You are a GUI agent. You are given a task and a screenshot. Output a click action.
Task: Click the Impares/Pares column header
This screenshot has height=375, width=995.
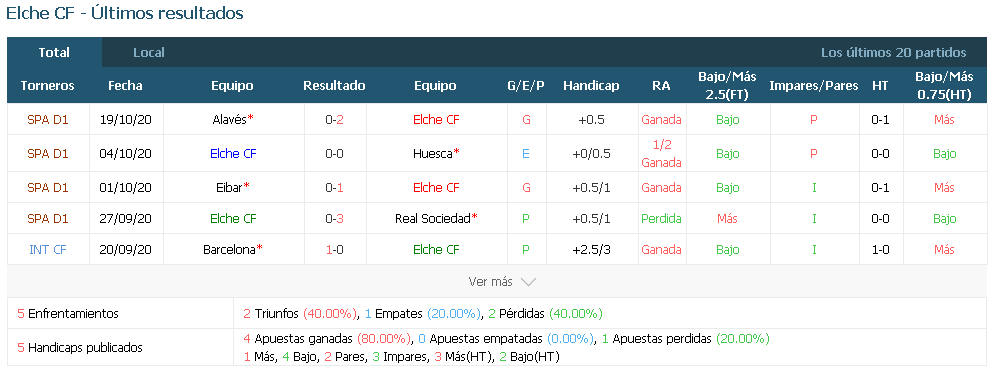pyautogui.click(x=814, y=86)
